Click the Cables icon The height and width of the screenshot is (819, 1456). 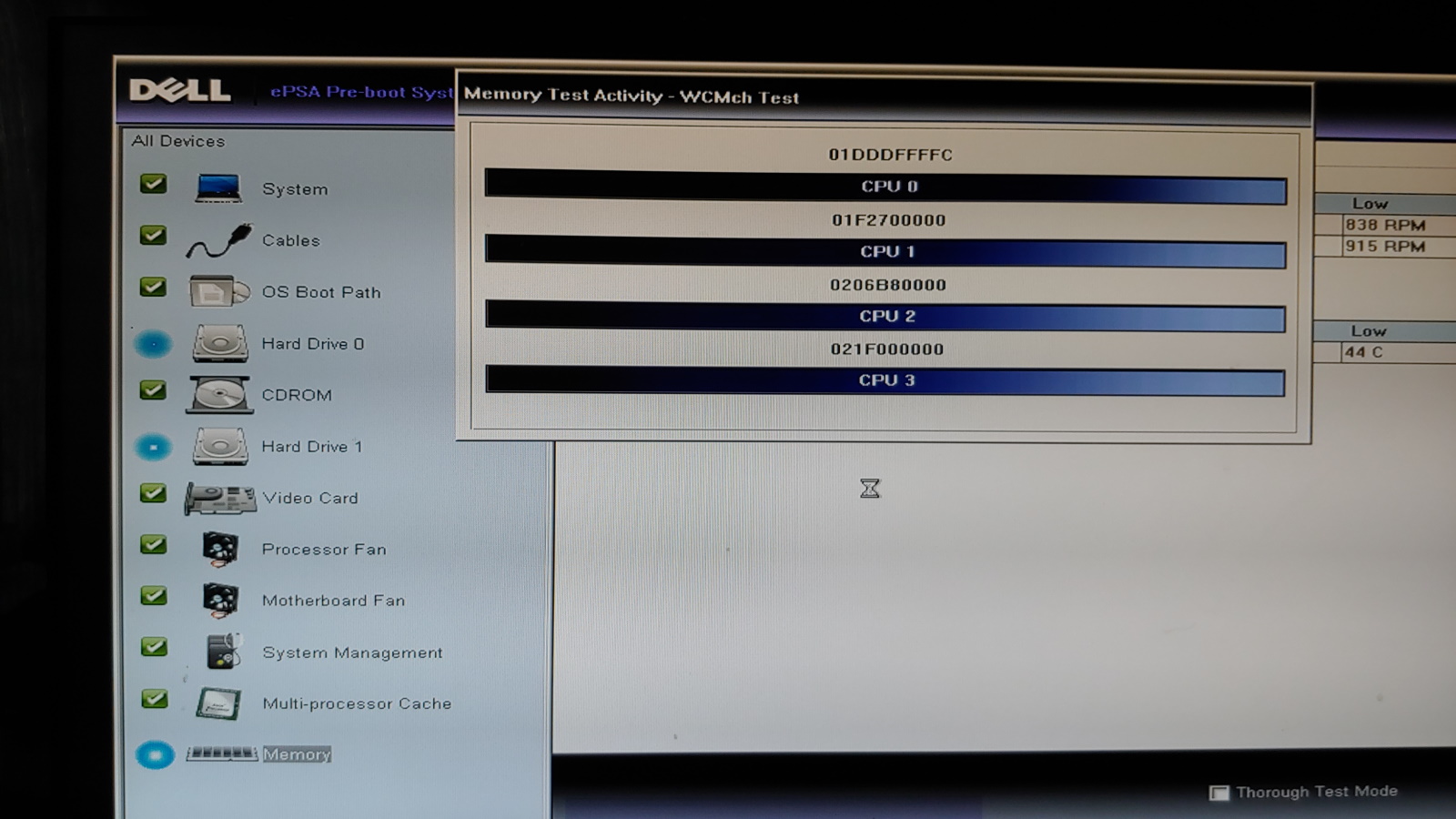tap(218, 241)
